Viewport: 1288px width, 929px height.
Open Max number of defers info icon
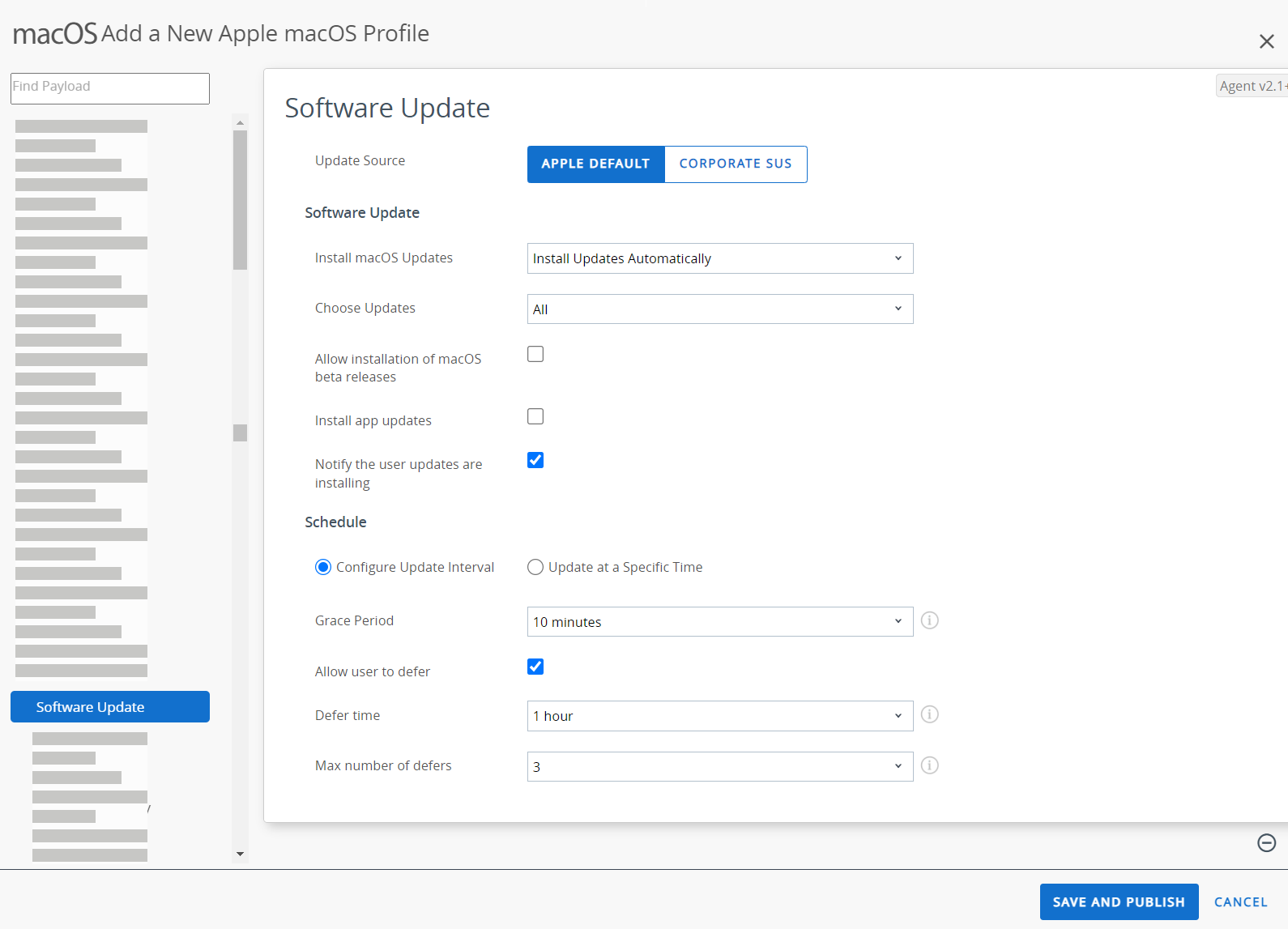tap(930, 765)
